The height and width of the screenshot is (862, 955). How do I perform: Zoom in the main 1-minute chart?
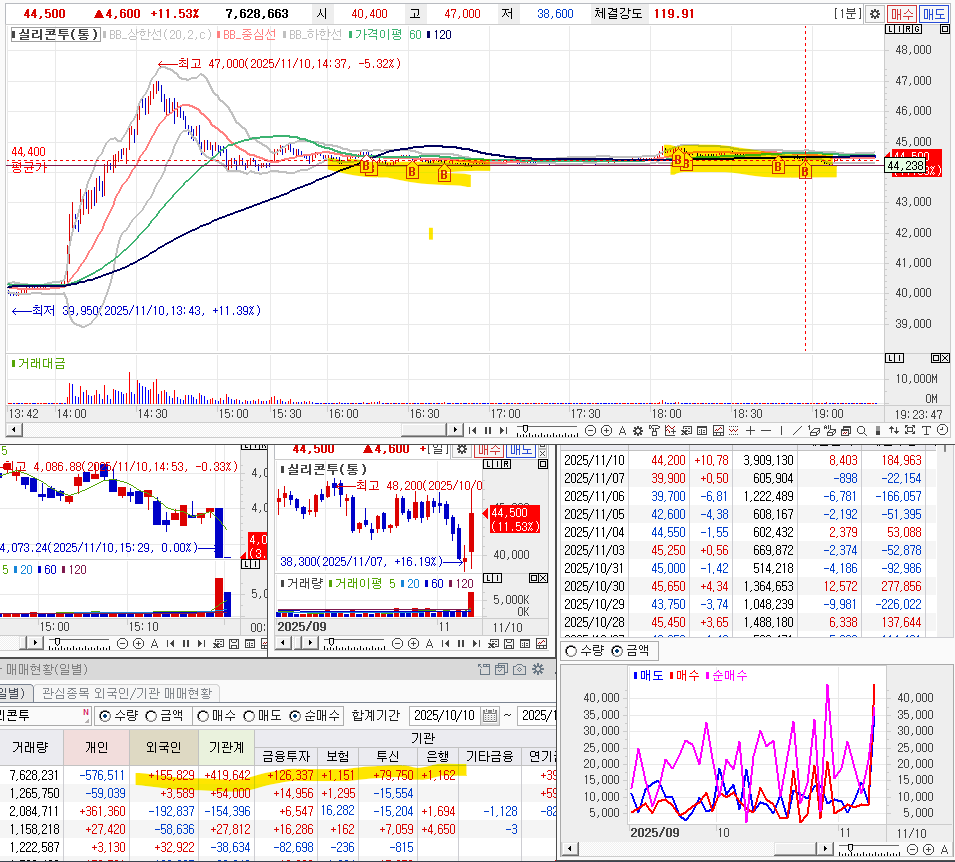tap(607, 431)
